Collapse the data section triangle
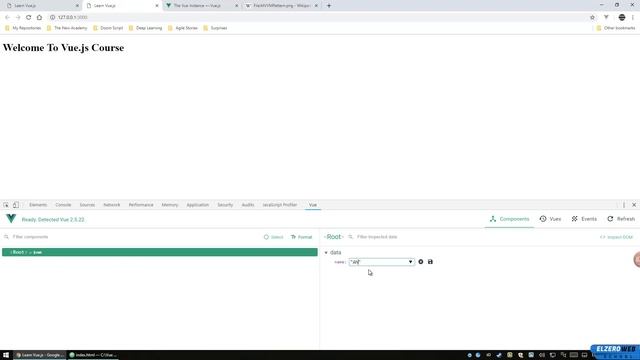 pos(326,253)
